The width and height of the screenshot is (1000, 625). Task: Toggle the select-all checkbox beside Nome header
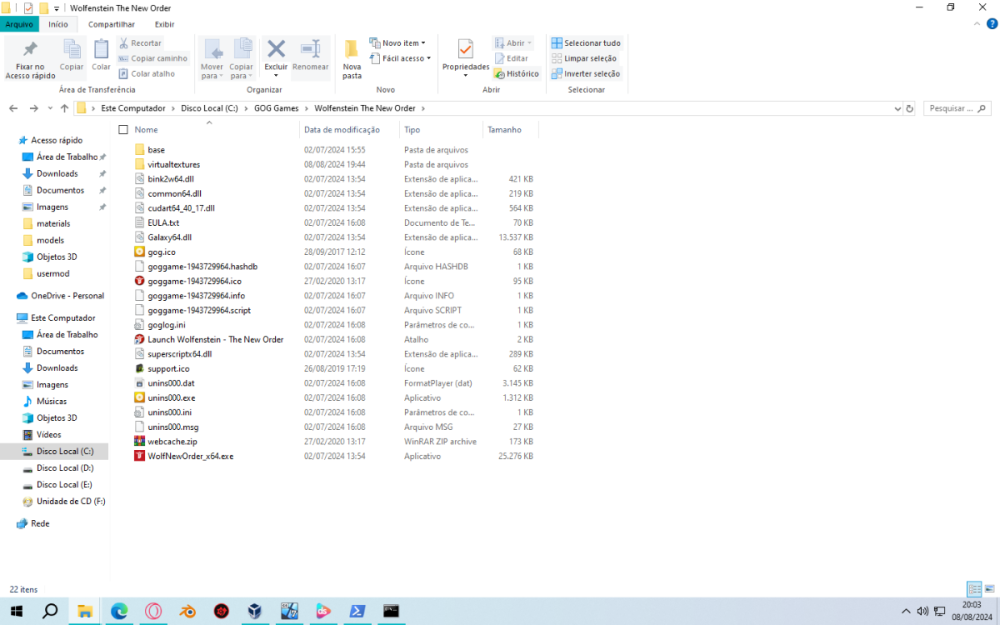123,130
